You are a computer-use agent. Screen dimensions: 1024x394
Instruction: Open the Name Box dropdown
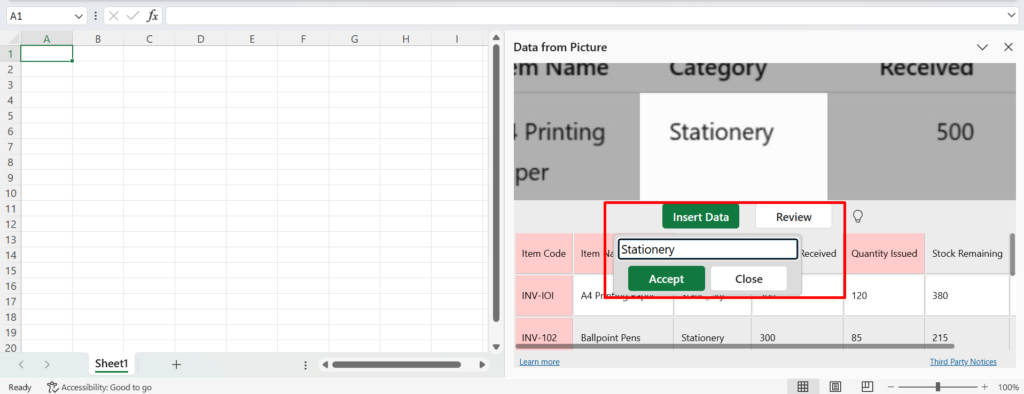click(x=79, y=16)
